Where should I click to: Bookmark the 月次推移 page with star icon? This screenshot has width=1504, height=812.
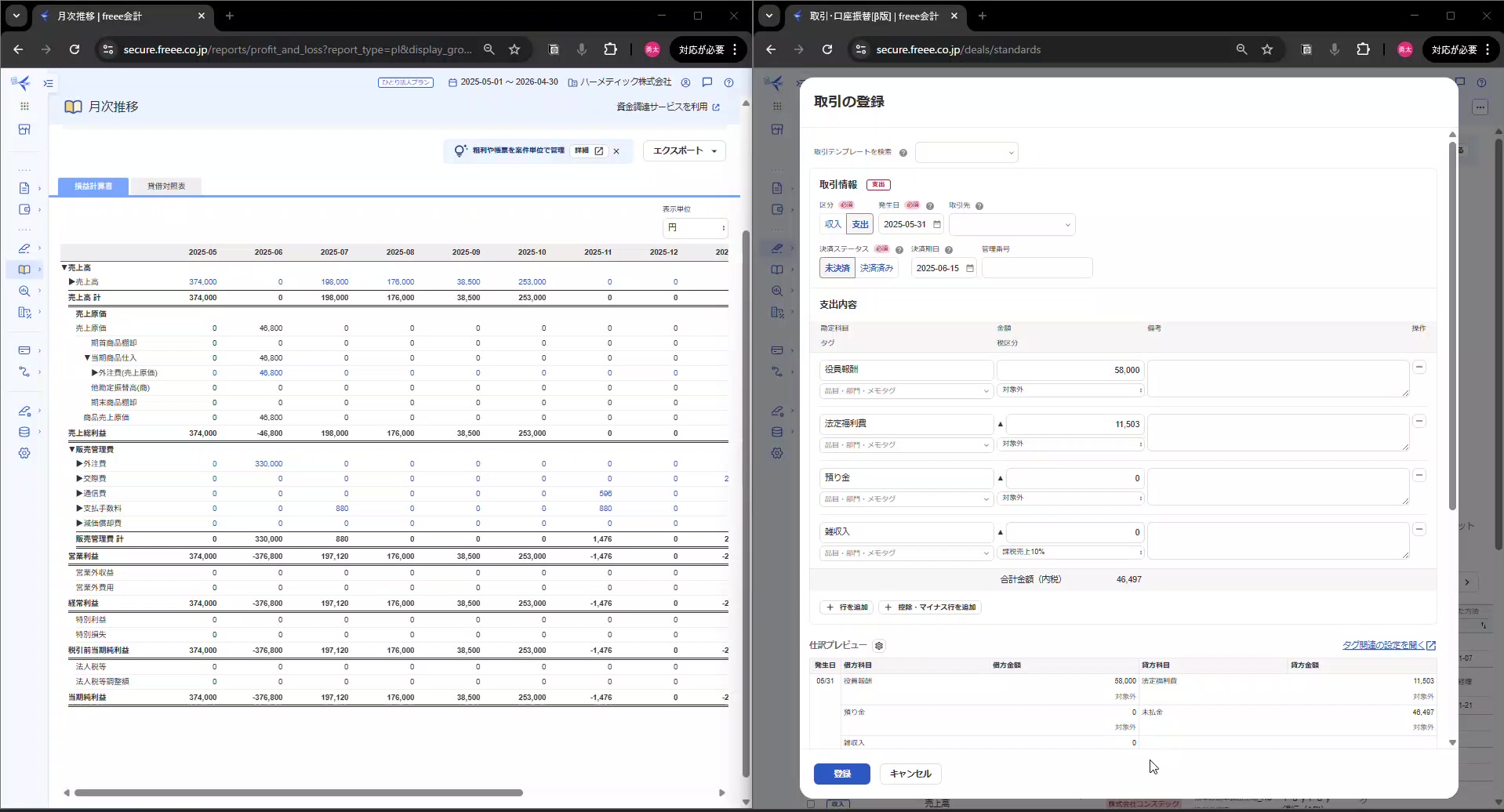click(x=514, y=49)
